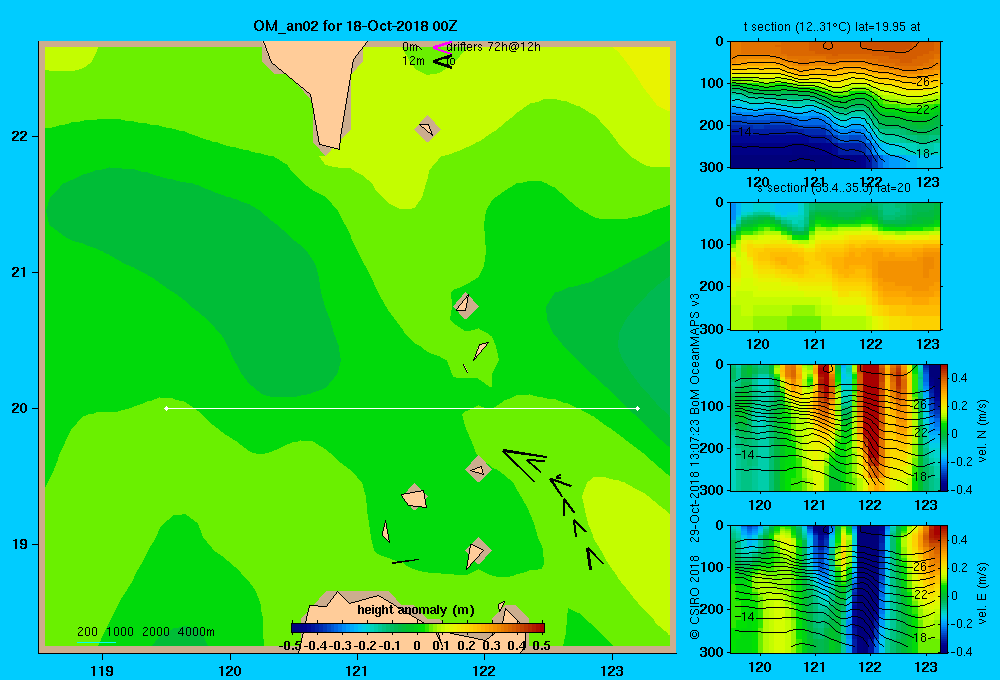Screen dimensions: 1000x680
Task: Click the temperature section panel at top right
Action: pyautogui.click(x=835, y=105)
